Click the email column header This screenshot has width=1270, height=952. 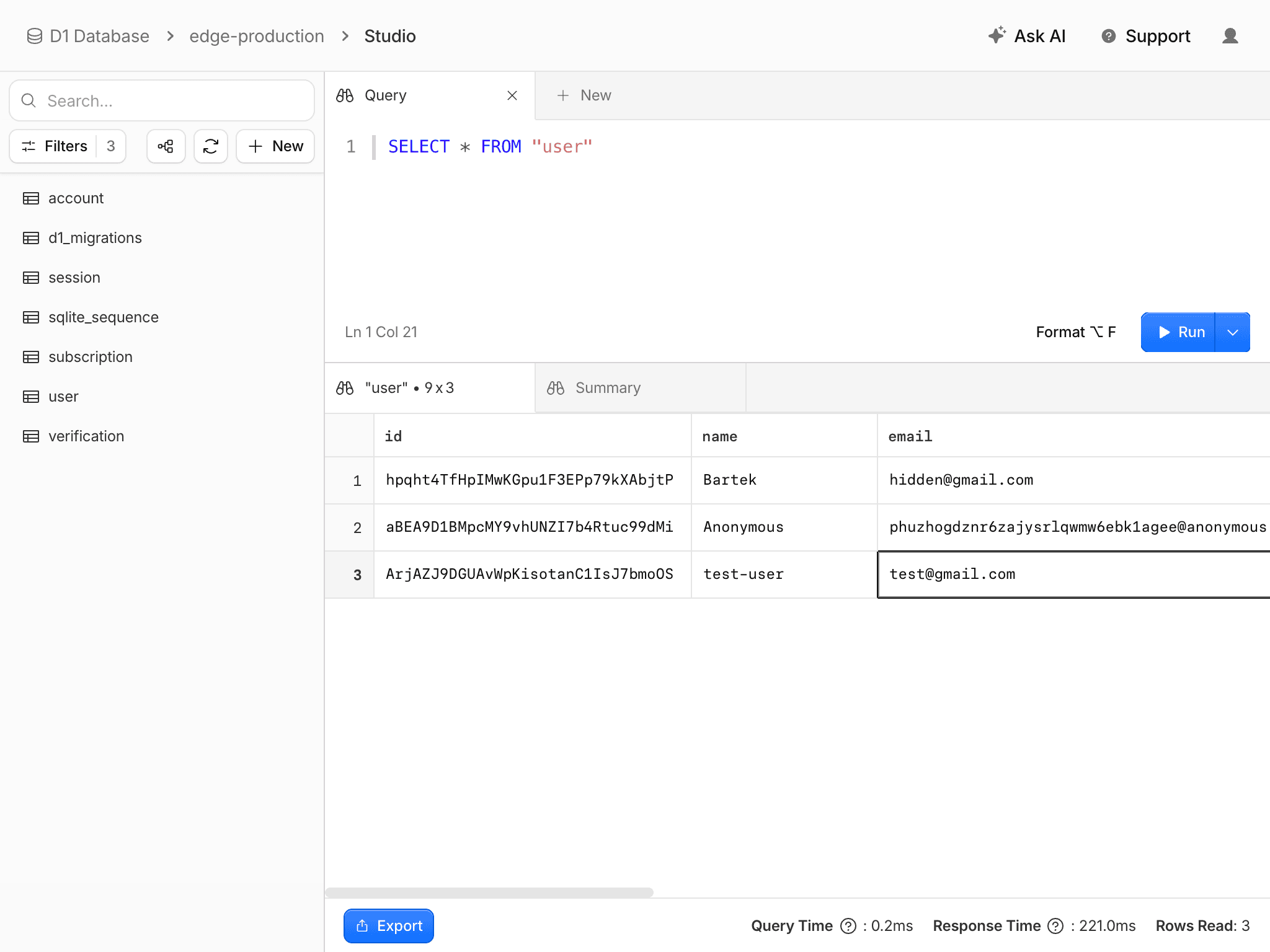[x=1074, y=436]
